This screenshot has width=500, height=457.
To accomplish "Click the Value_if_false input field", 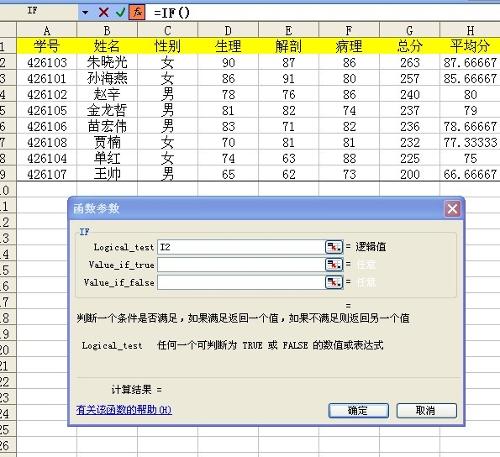I will tap(241, 282).
